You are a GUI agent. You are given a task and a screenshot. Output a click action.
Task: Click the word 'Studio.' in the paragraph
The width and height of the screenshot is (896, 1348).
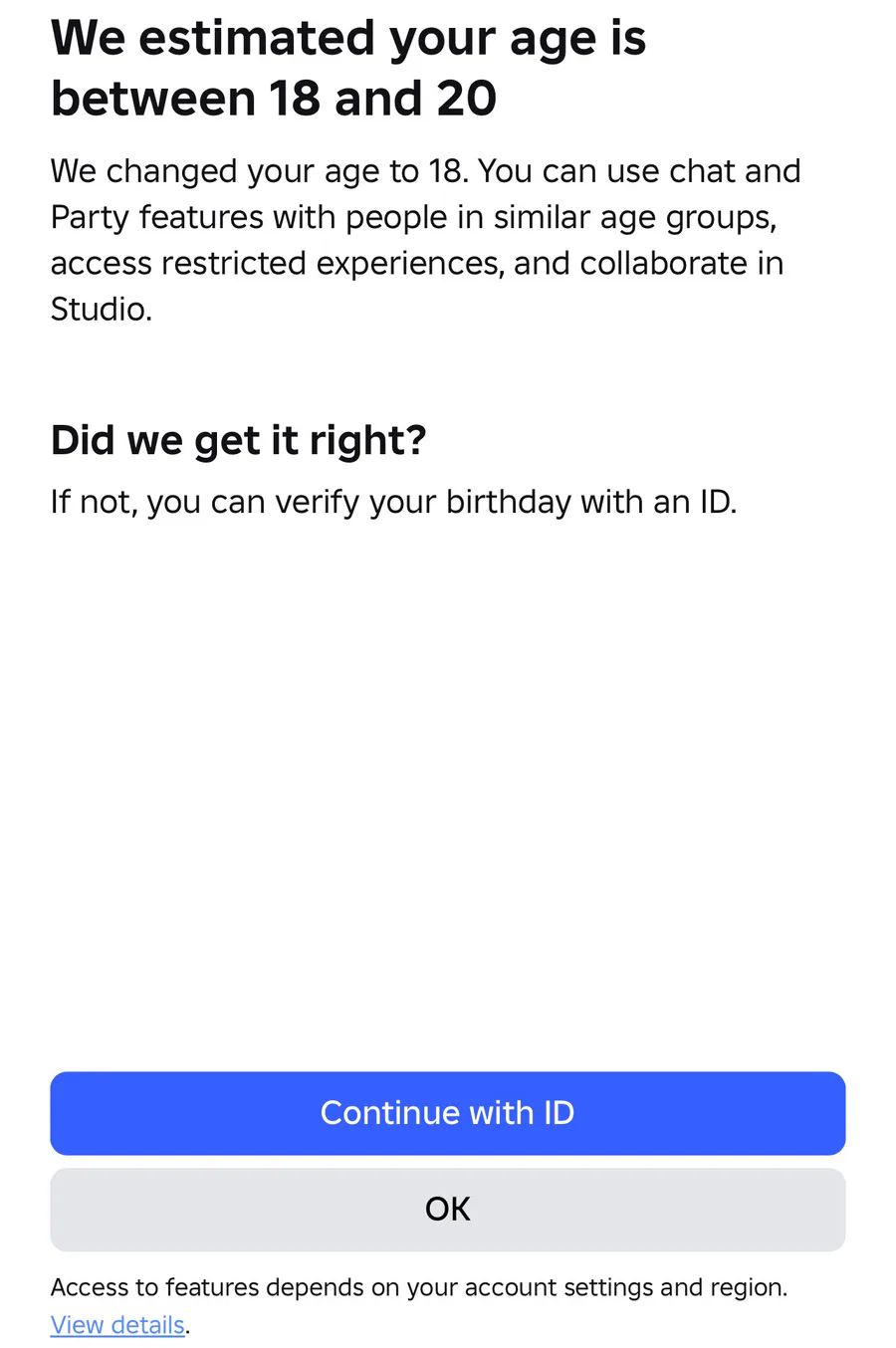point(101,310)
